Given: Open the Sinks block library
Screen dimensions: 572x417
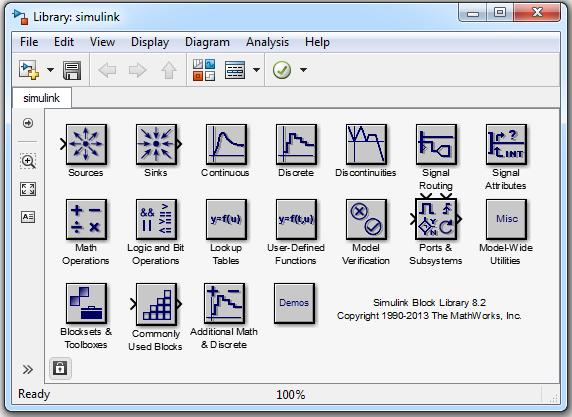Looking at the screenshot, I should [x=156, y=144].
